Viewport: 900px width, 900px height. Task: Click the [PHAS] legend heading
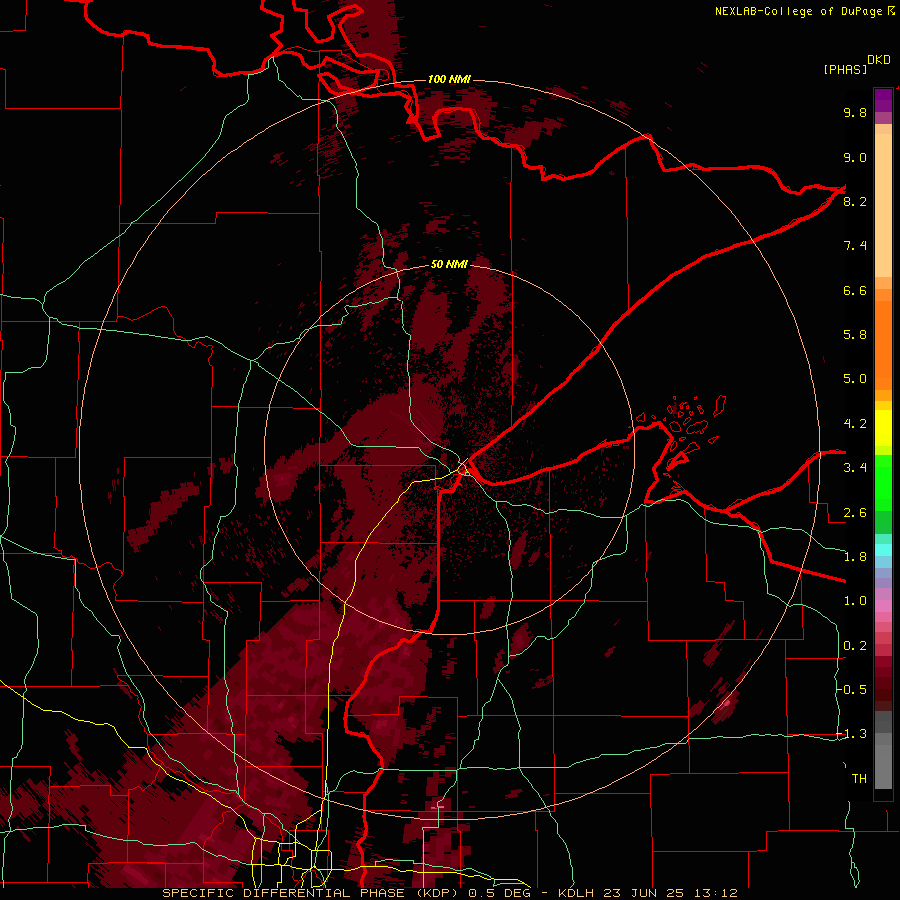coord(845,70)
